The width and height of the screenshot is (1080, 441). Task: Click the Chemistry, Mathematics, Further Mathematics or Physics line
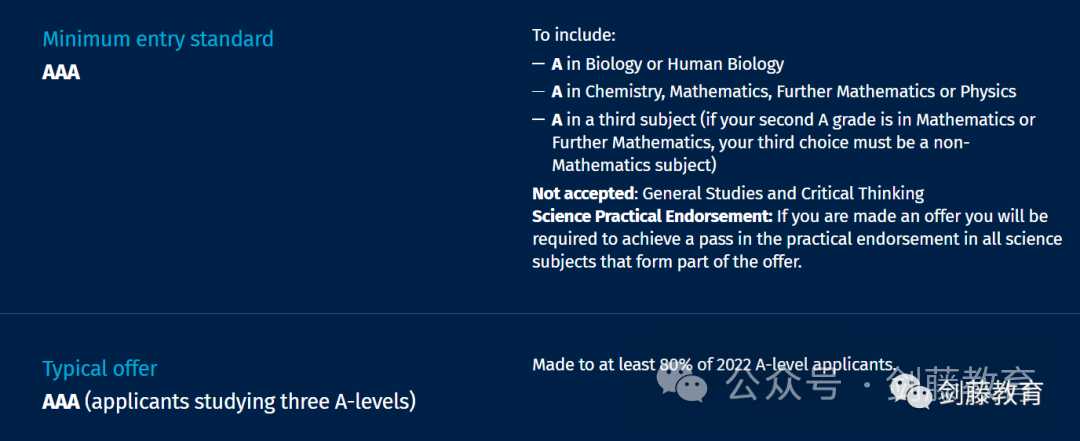tap(784, 92)
